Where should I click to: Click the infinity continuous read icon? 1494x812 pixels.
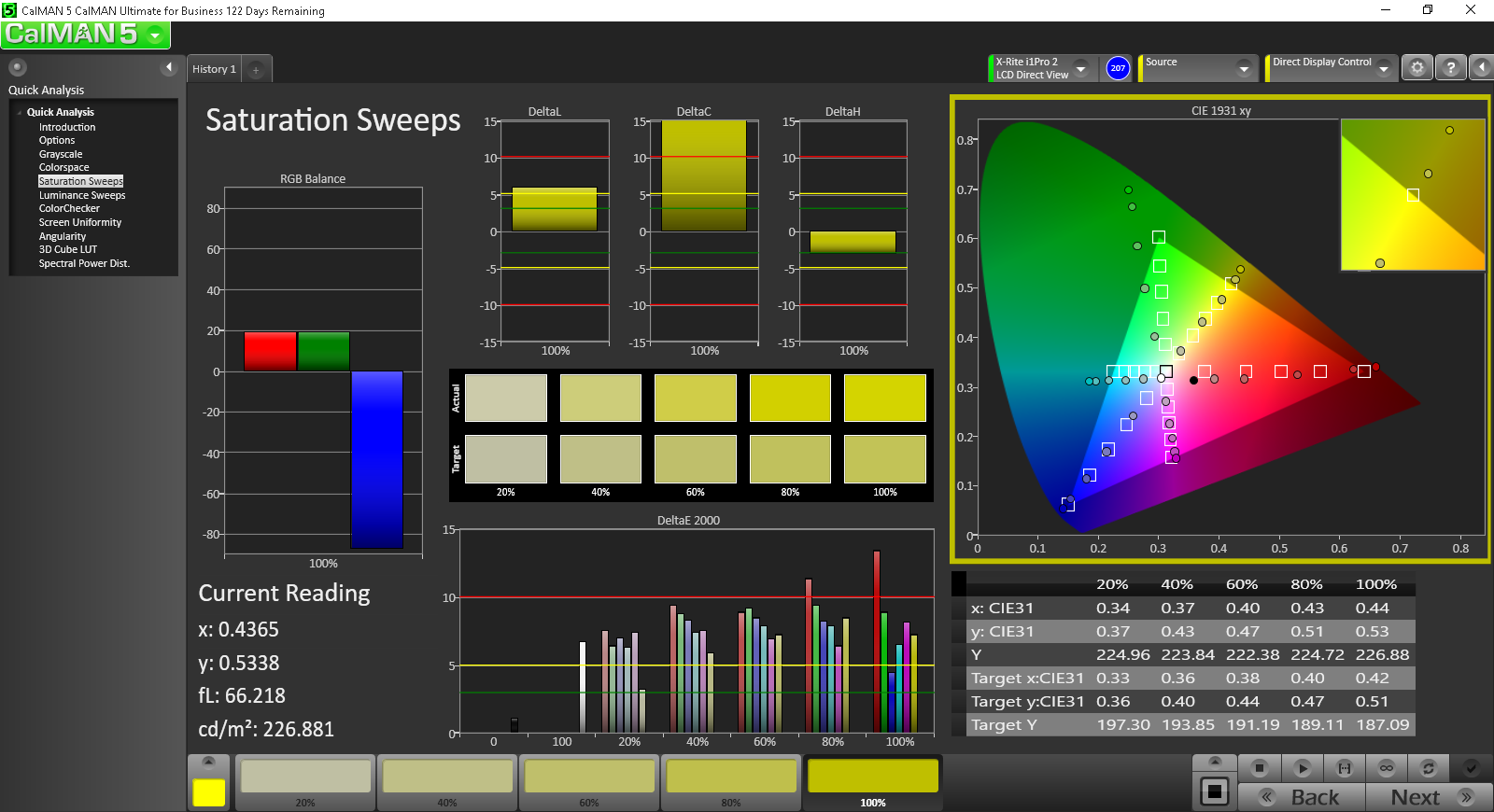coord(1386,768)
